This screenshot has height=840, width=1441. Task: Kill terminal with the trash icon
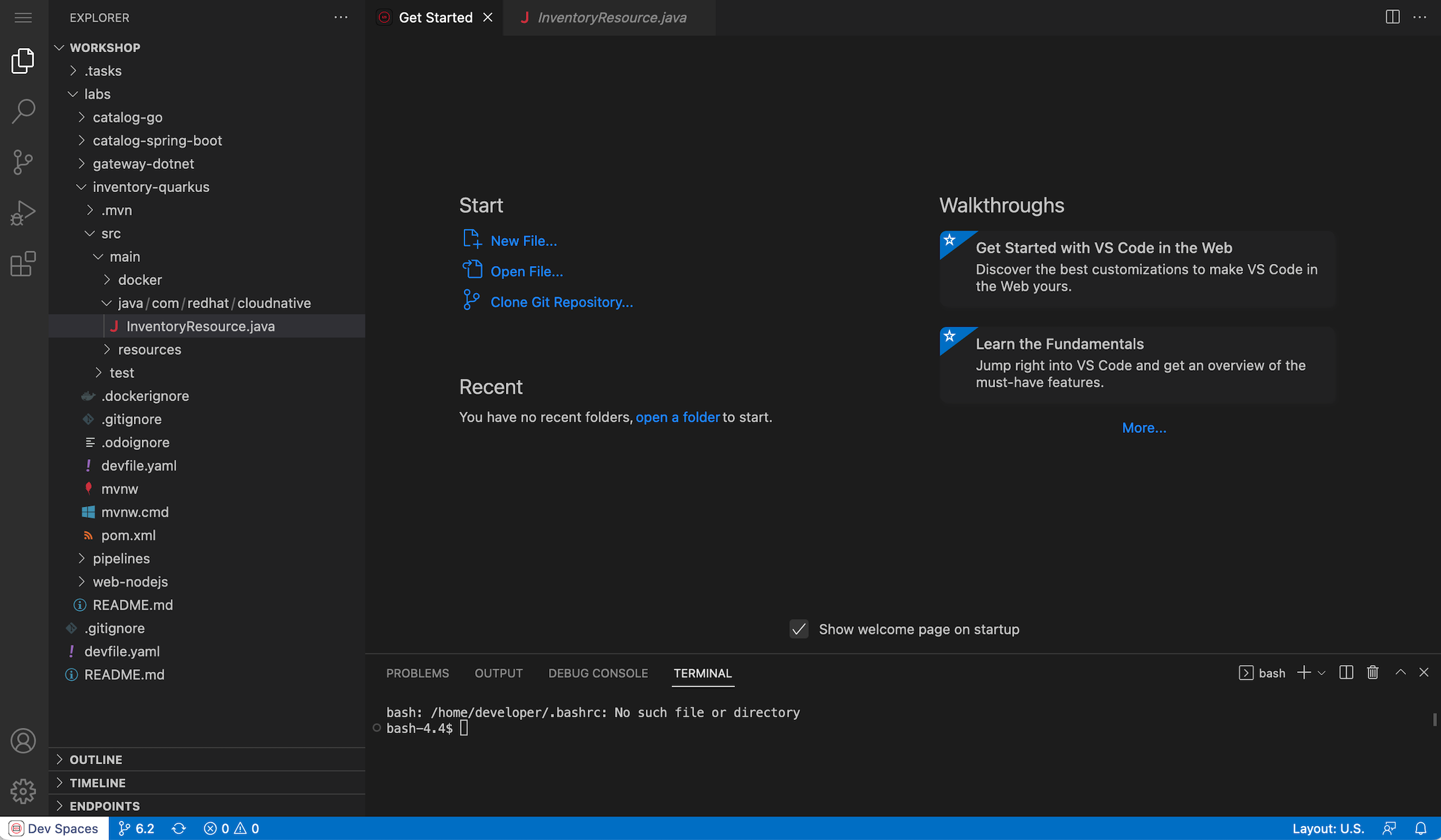coord(1372,672)
